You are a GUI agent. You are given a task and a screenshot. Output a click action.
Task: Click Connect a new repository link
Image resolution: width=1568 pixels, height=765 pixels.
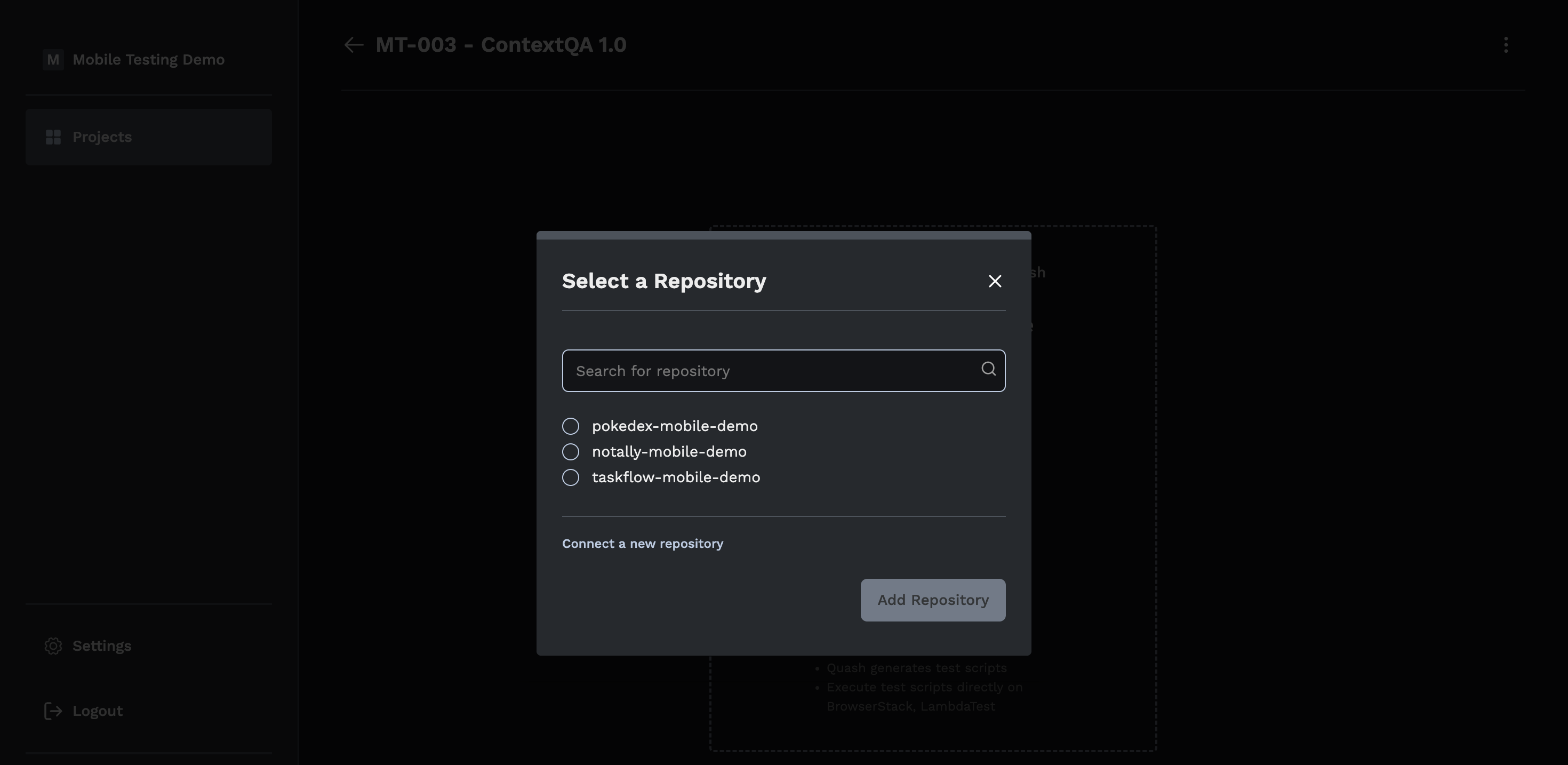[x=642, y=543]
